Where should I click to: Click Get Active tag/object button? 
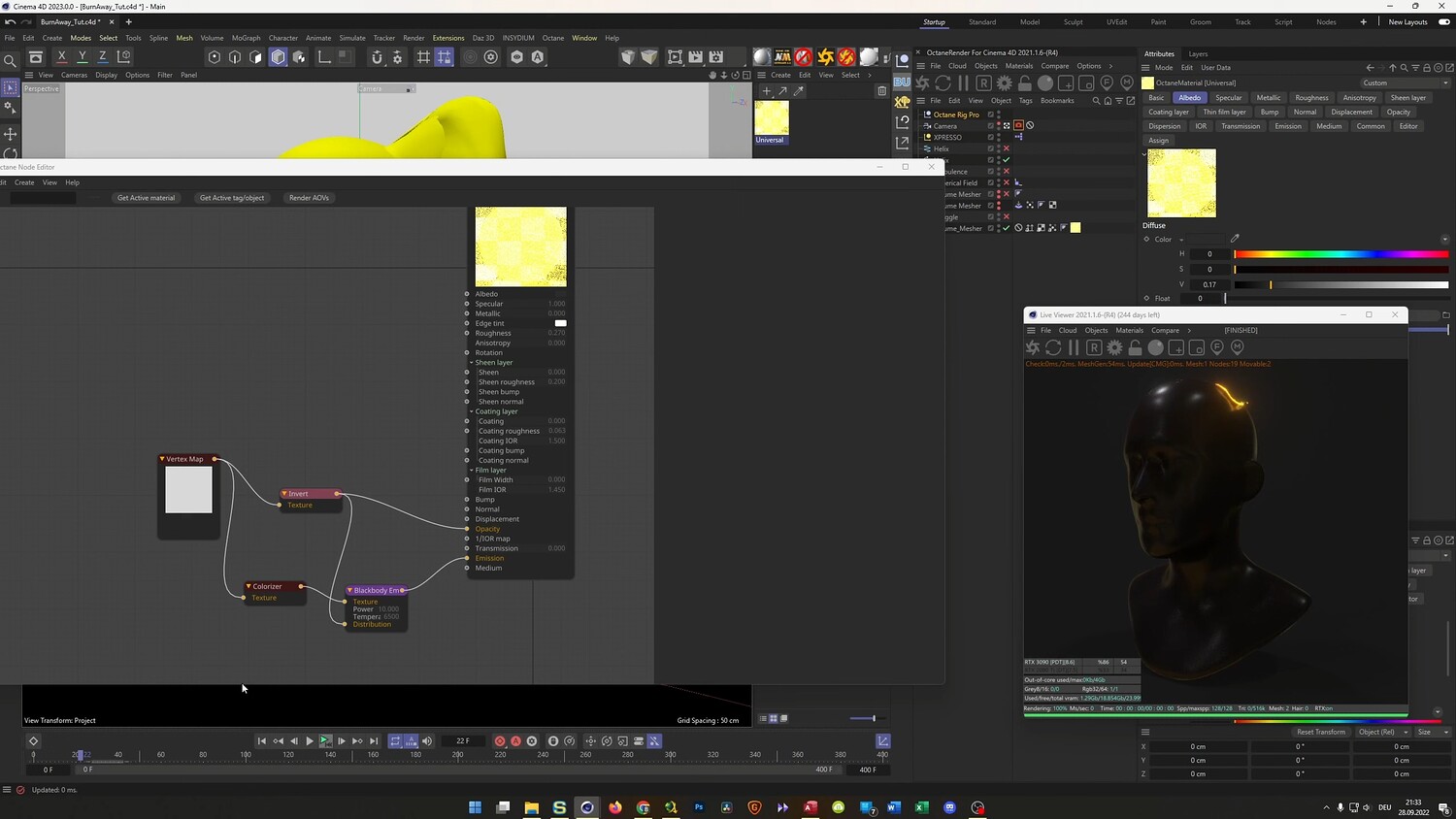click(232, 198)
